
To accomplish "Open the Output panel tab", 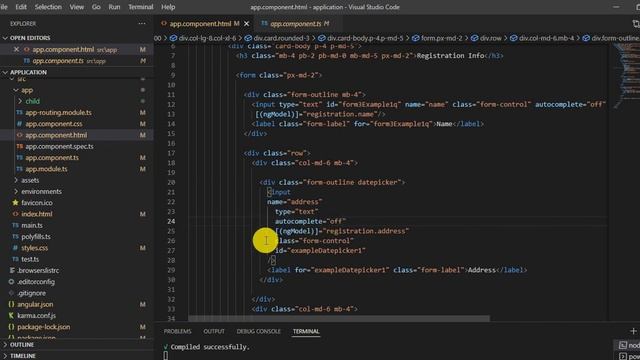I will coord(214,331).
